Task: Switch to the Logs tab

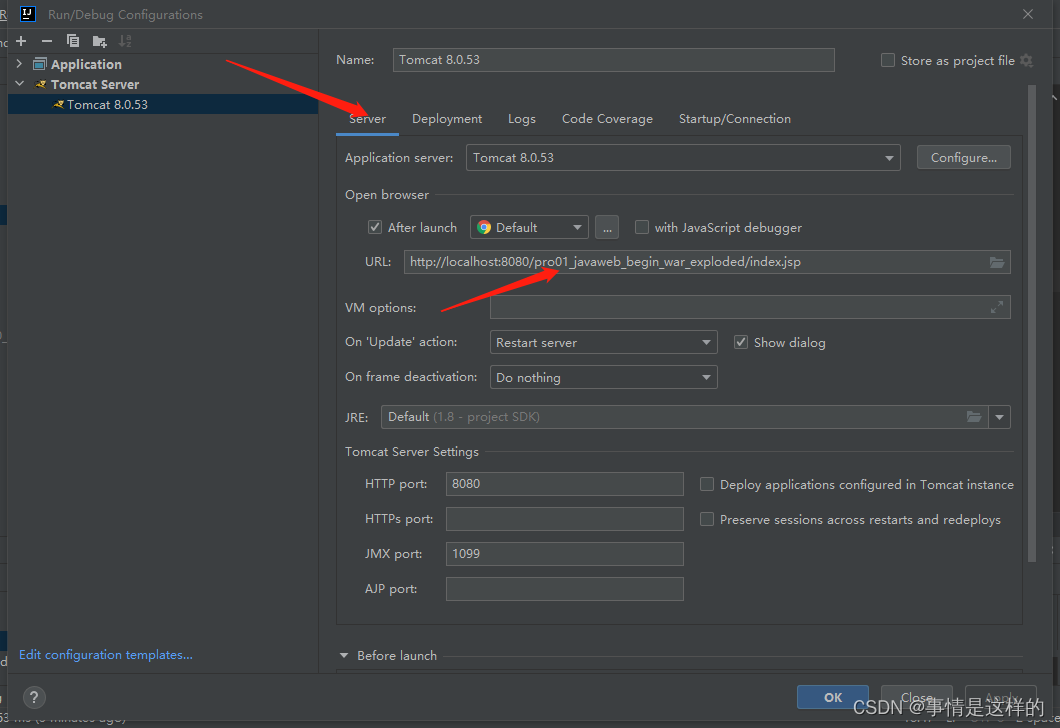Action: pyautogui.click(x=522, y=119)
